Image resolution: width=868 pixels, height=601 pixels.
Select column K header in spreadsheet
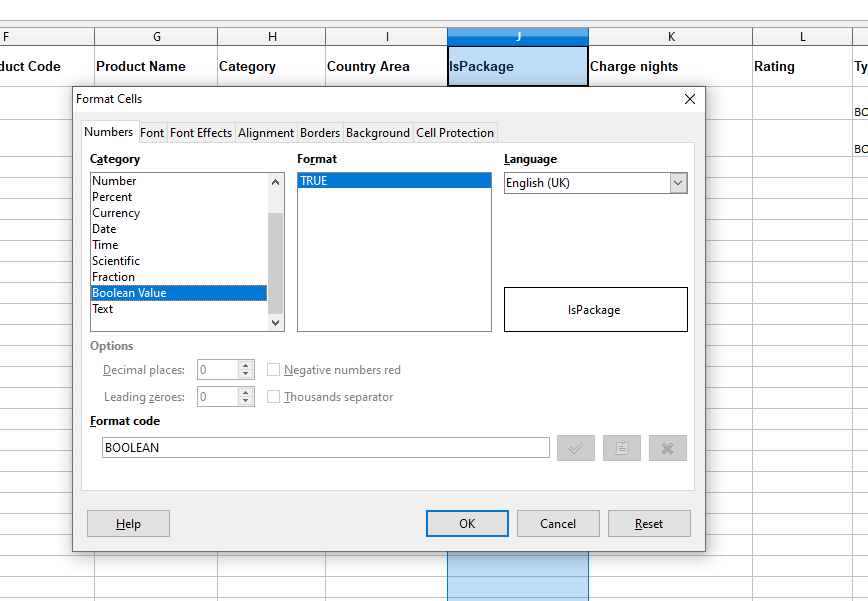(x=670, y=37)
